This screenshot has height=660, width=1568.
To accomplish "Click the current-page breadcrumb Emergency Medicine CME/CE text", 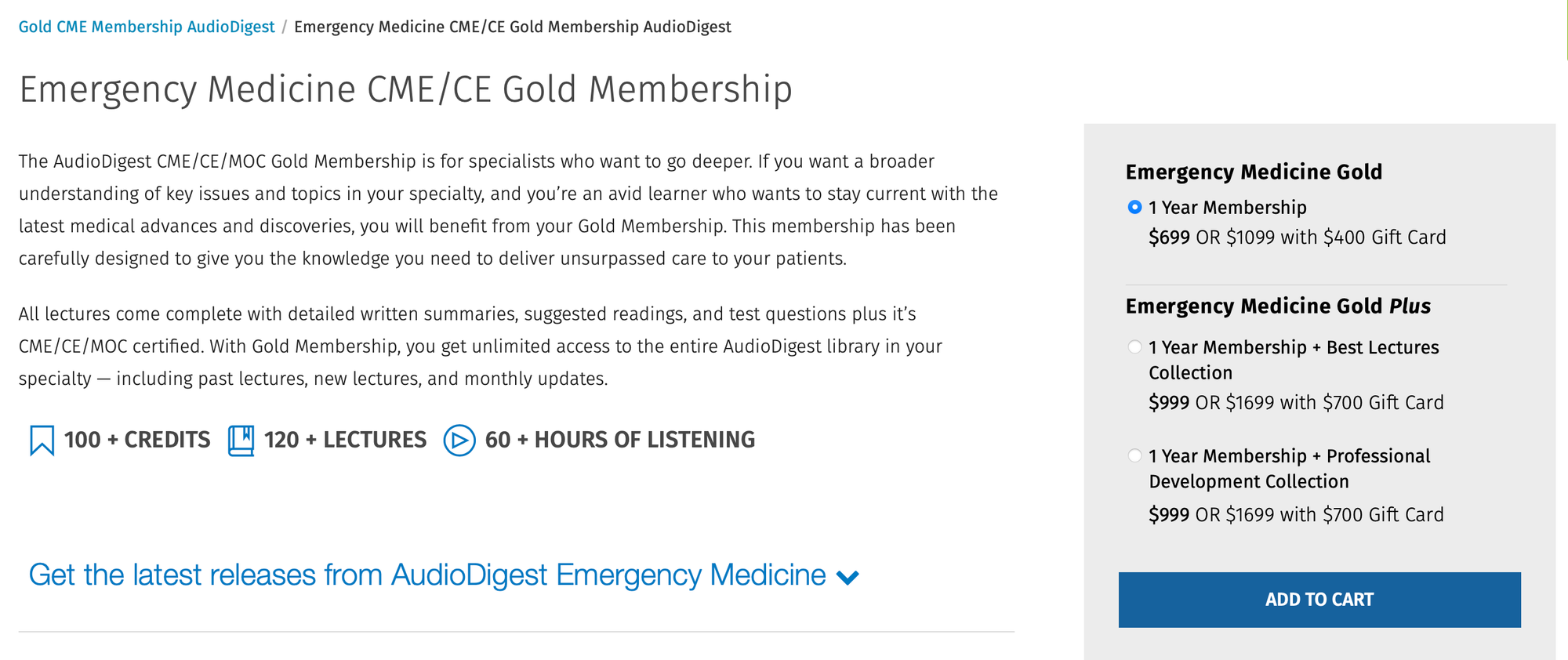I will (512, 27).
